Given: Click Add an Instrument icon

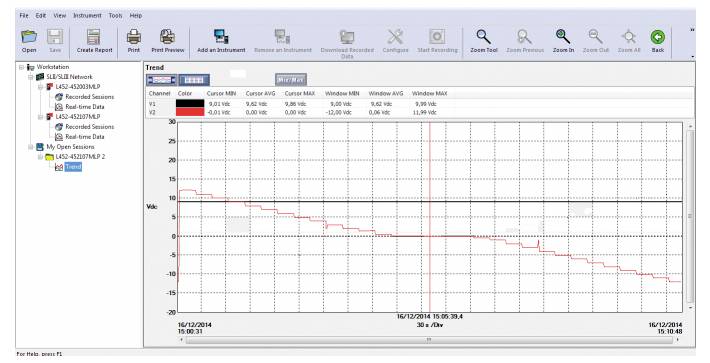Looking at the screenshot, I should [x=221, y=37].
